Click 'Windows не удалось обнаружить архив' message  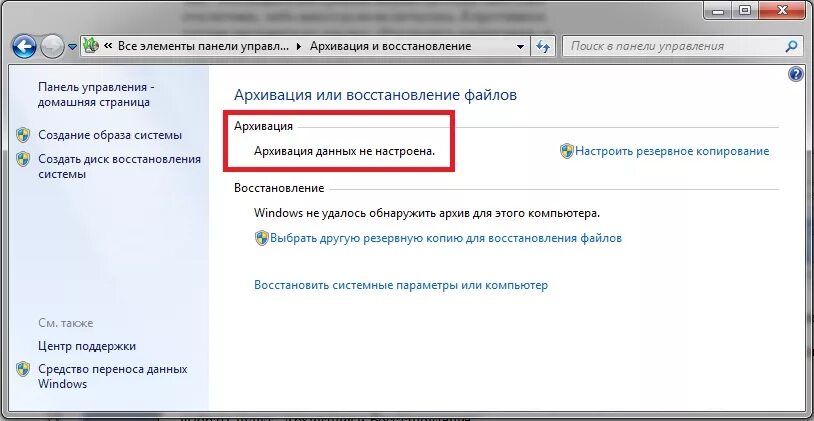(x=427, y=213)
